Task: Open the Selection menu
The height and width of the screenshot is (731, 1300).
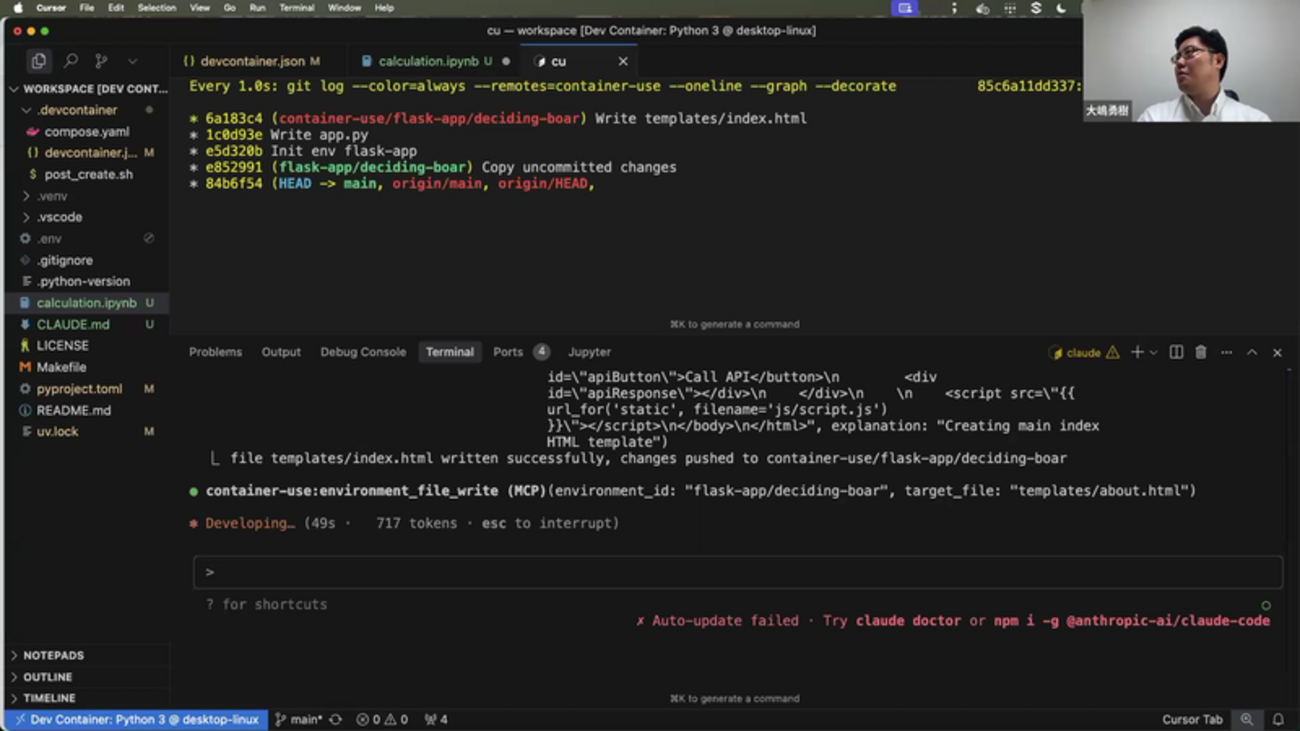Action: [156, 8]
